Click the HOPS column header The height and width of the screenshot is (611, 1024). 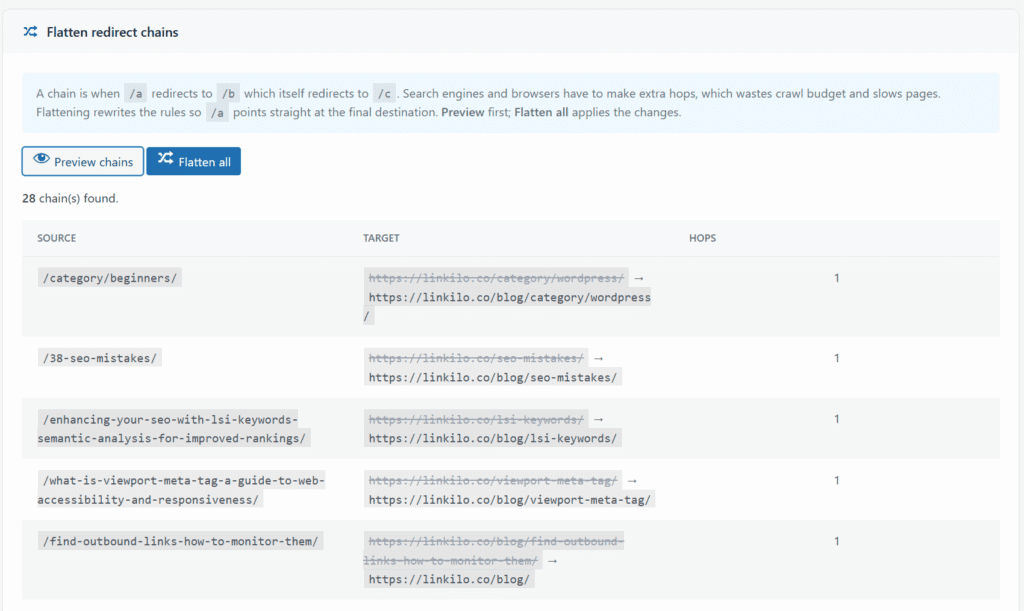[703, 238]
